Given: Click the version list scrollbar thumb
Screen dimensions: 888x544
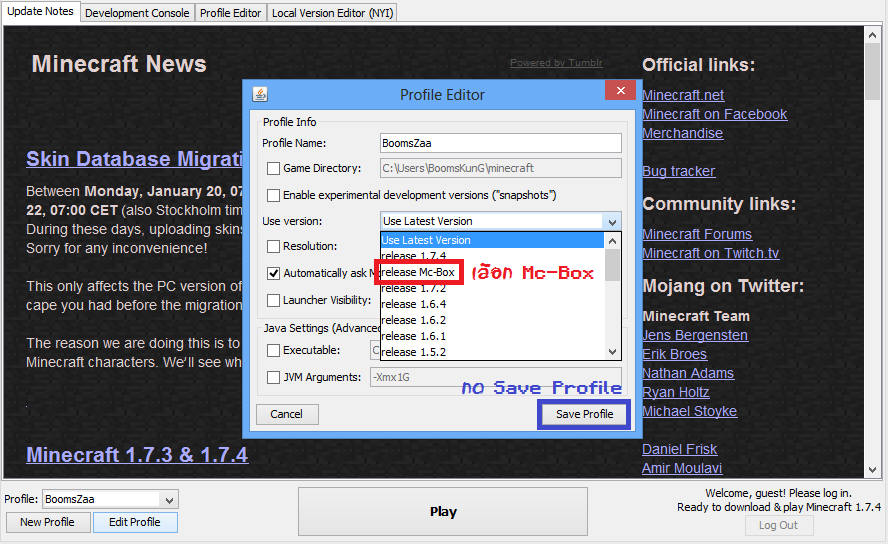Looking at the screenshot, I should pyautogui.click(x=612, y=265).
